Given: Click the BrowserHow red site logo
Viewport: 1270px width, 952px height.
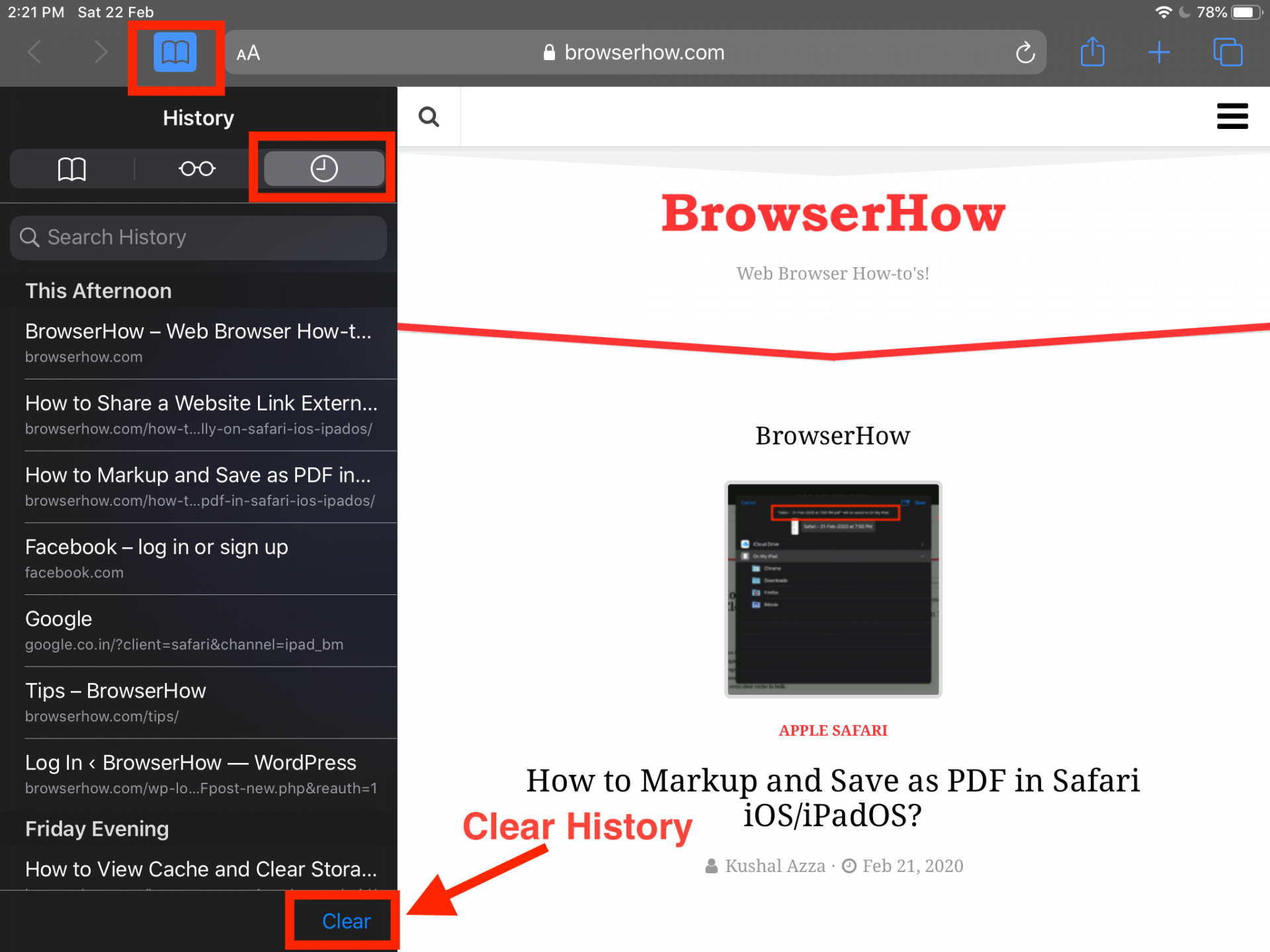Looking at the screenshot, I should tap(833, 214).
